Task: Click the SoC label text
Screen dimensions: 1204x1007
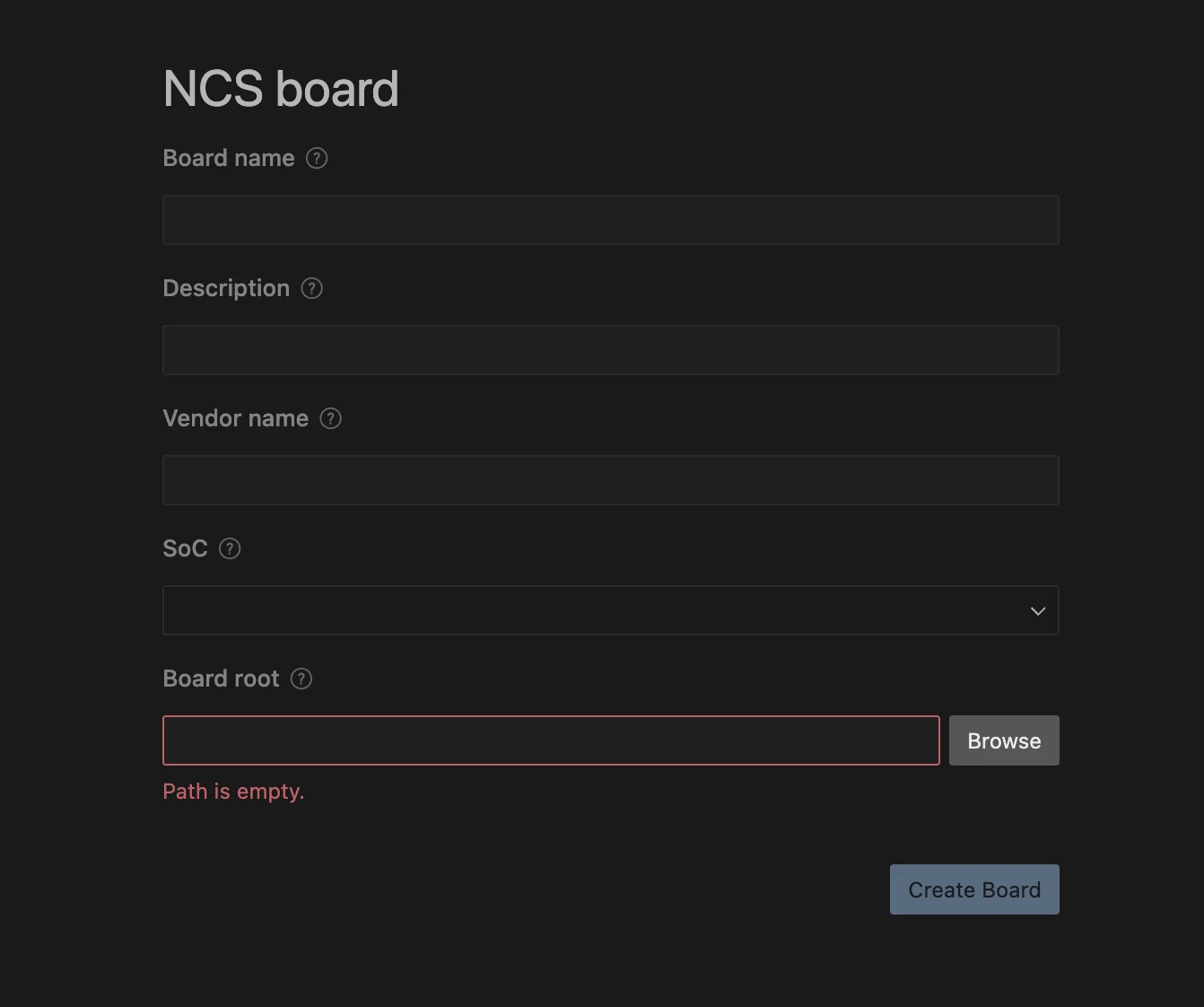Action: [185, 548]
